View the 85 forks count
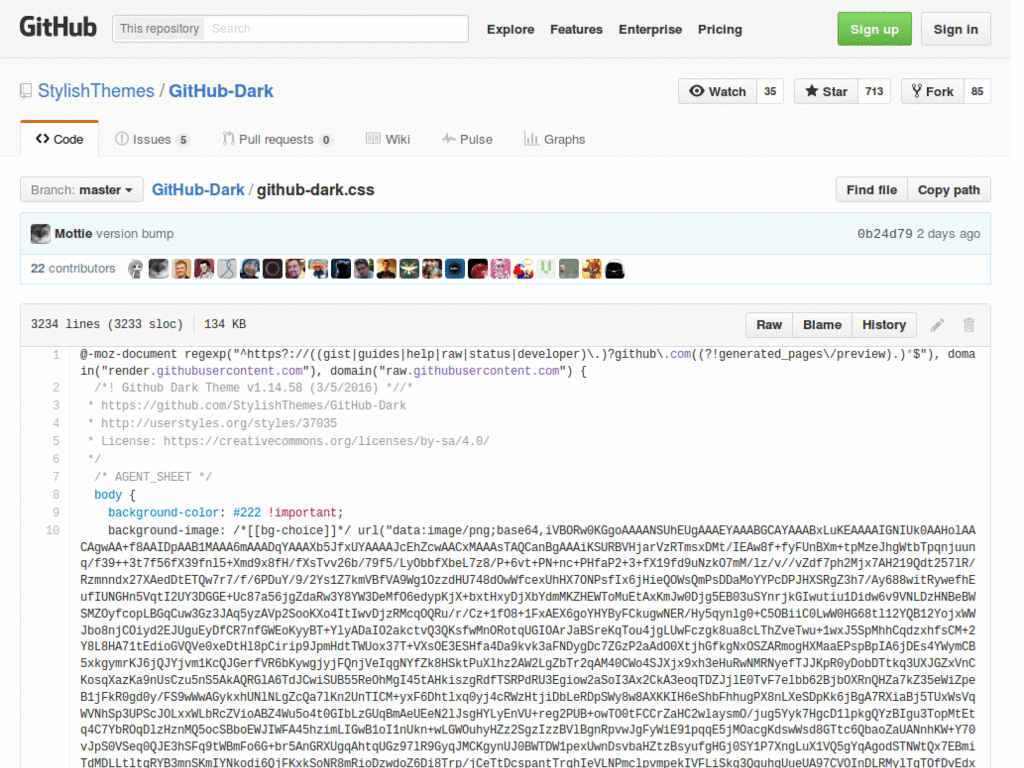This screenshot has width=1024, height=768. [x=977, y=91]
